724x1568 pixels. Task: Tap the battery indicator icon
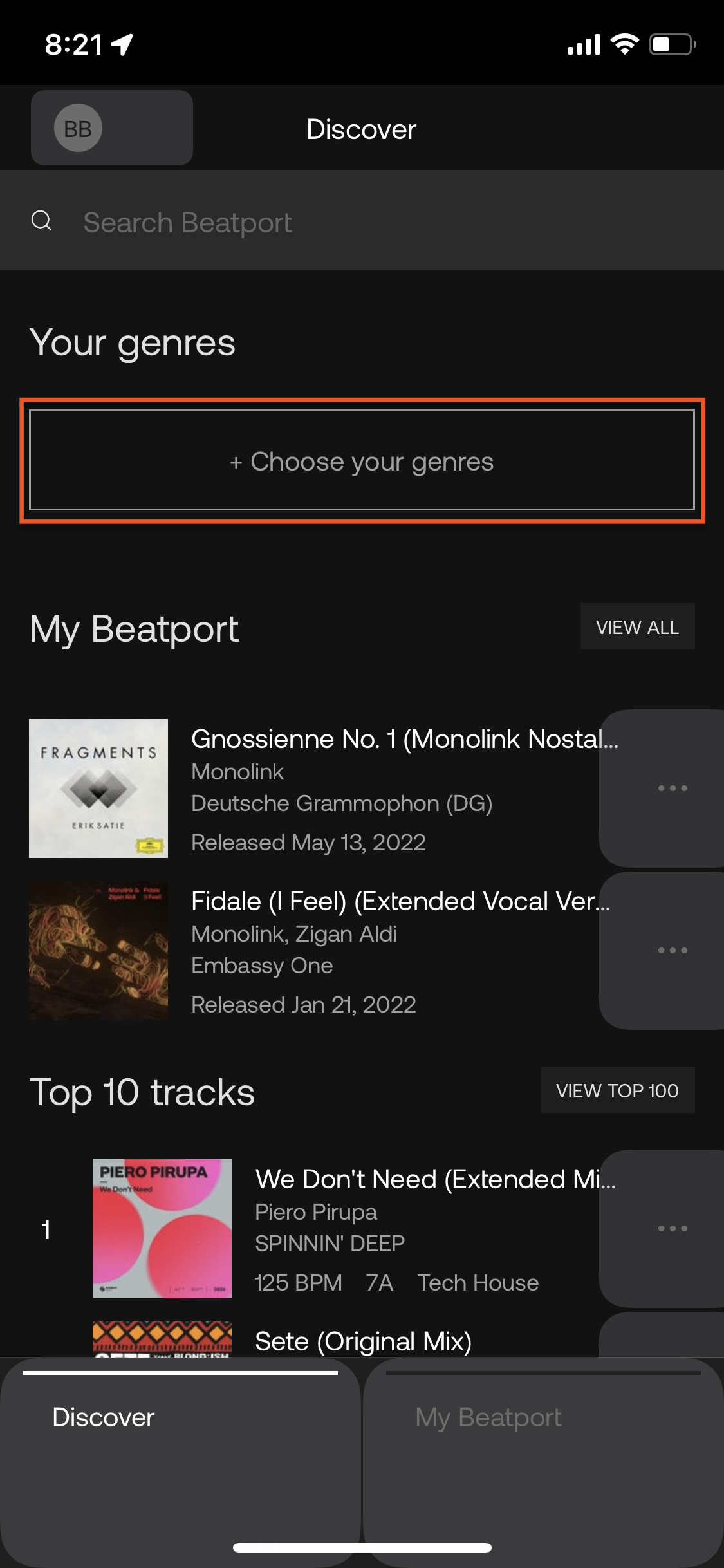[x=673, y=44]
